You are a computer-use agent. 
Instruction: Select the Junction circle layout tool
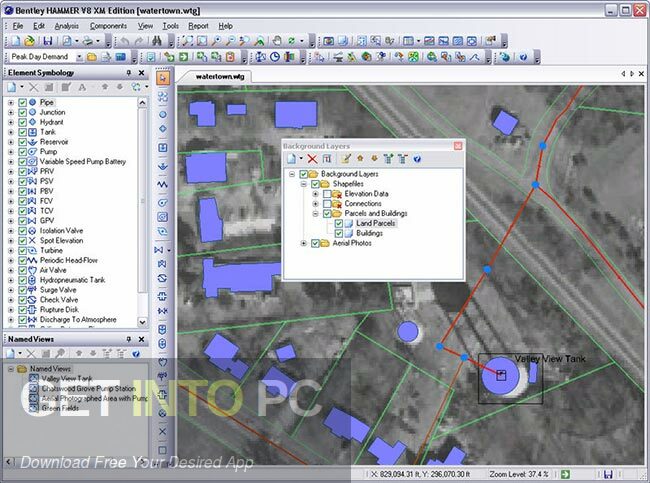(x=163, y=114)
